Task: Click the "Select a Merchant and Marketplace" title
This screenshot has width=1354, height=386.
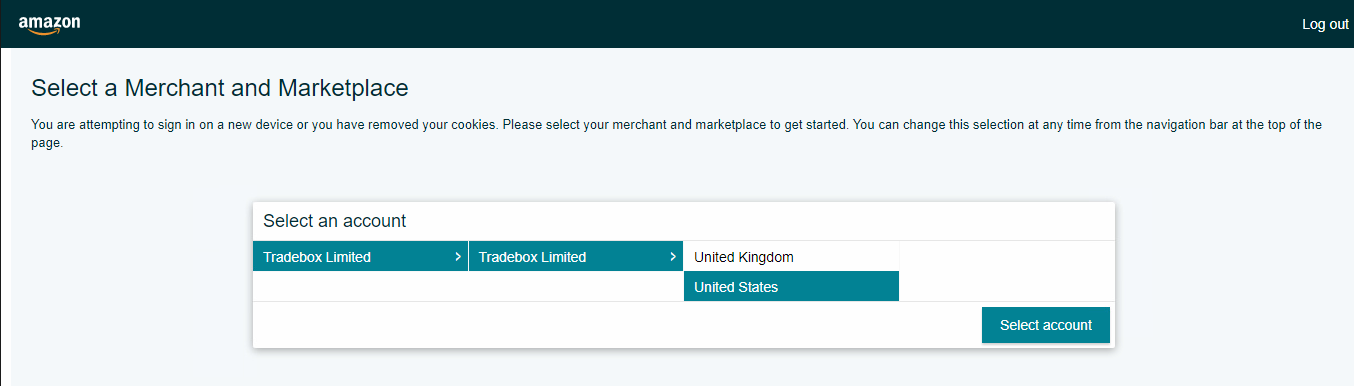Action: (x=220, y=88)
